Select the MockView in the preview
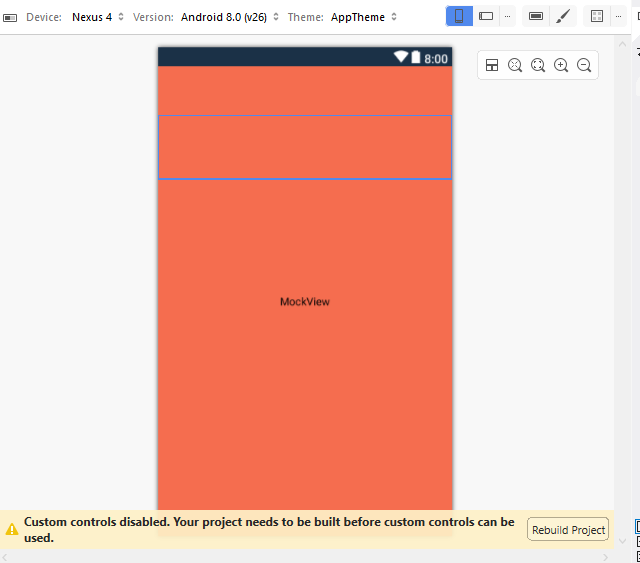Viewport: 640px width, 563px height. click(305, 302)
